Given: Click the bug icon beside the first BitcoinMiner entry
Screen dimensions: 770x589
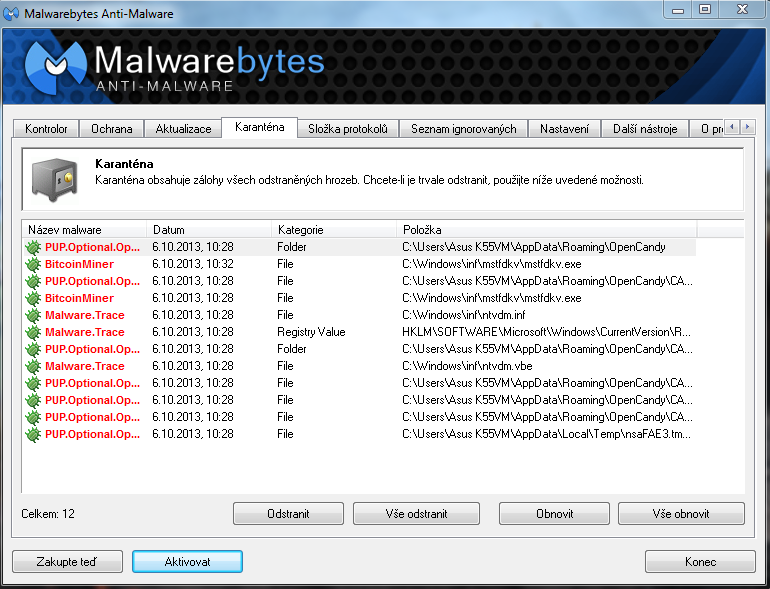Looking at the screenshot, I should pyautogui.click(x=33, y=264).
